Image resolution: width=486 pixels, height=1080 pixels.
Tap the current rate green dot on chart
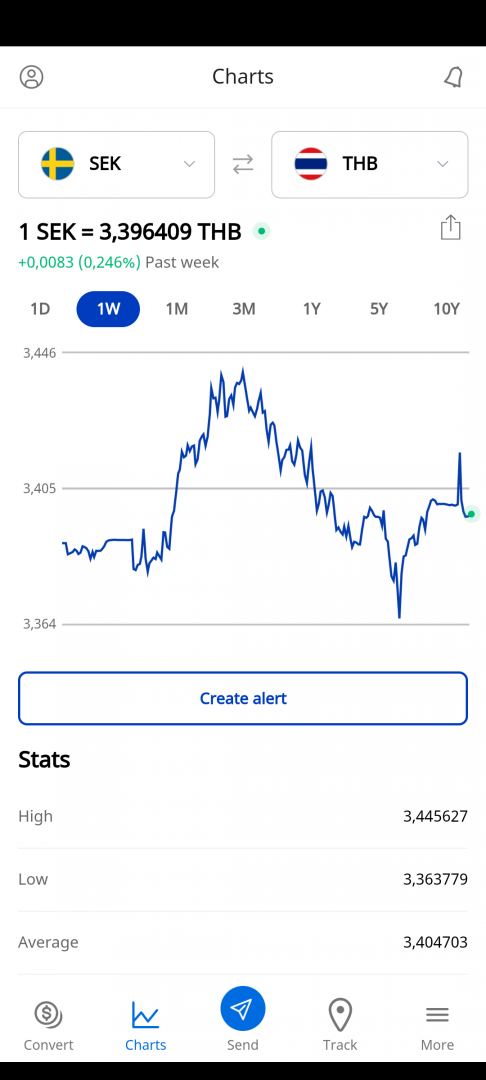472,514
